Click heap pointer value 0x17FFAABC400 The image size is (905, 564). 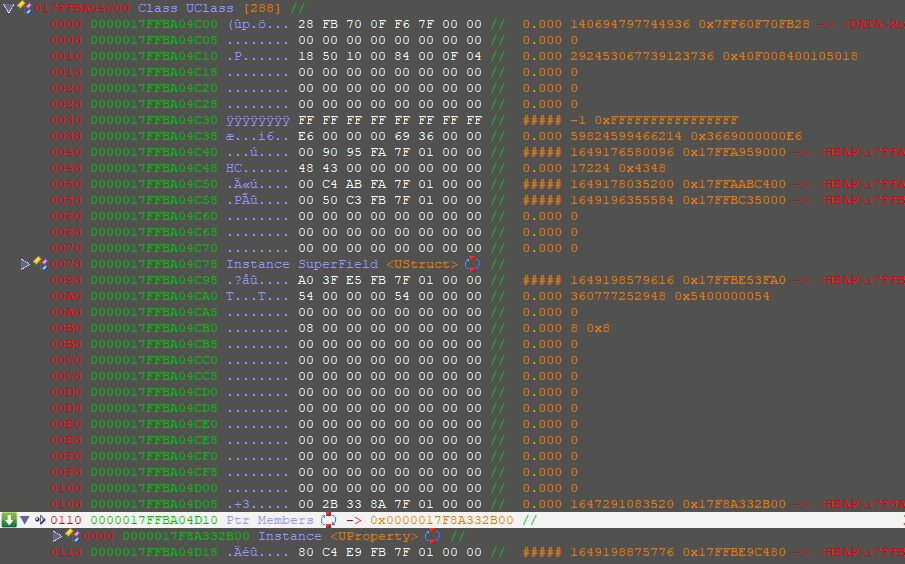[x=734, y=184]
